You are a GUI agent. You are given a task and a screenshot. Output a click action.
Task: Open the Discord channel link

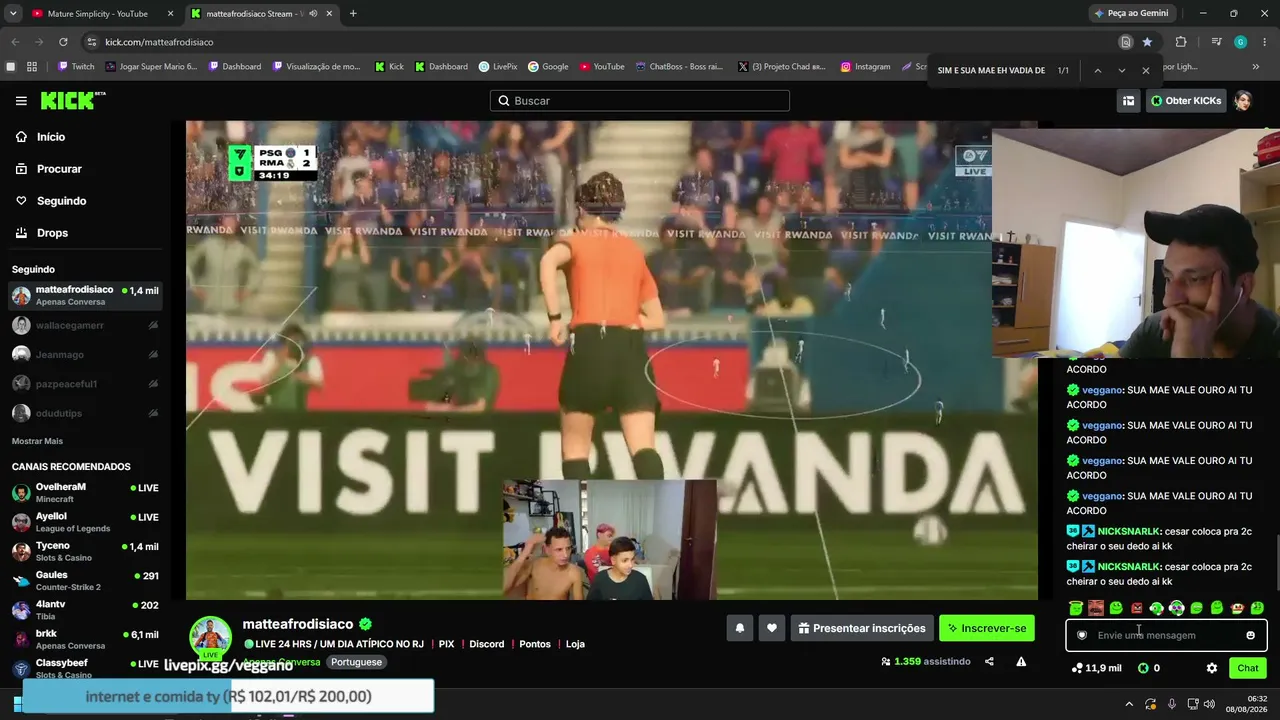pyautogui.click(x=487, y=644)
